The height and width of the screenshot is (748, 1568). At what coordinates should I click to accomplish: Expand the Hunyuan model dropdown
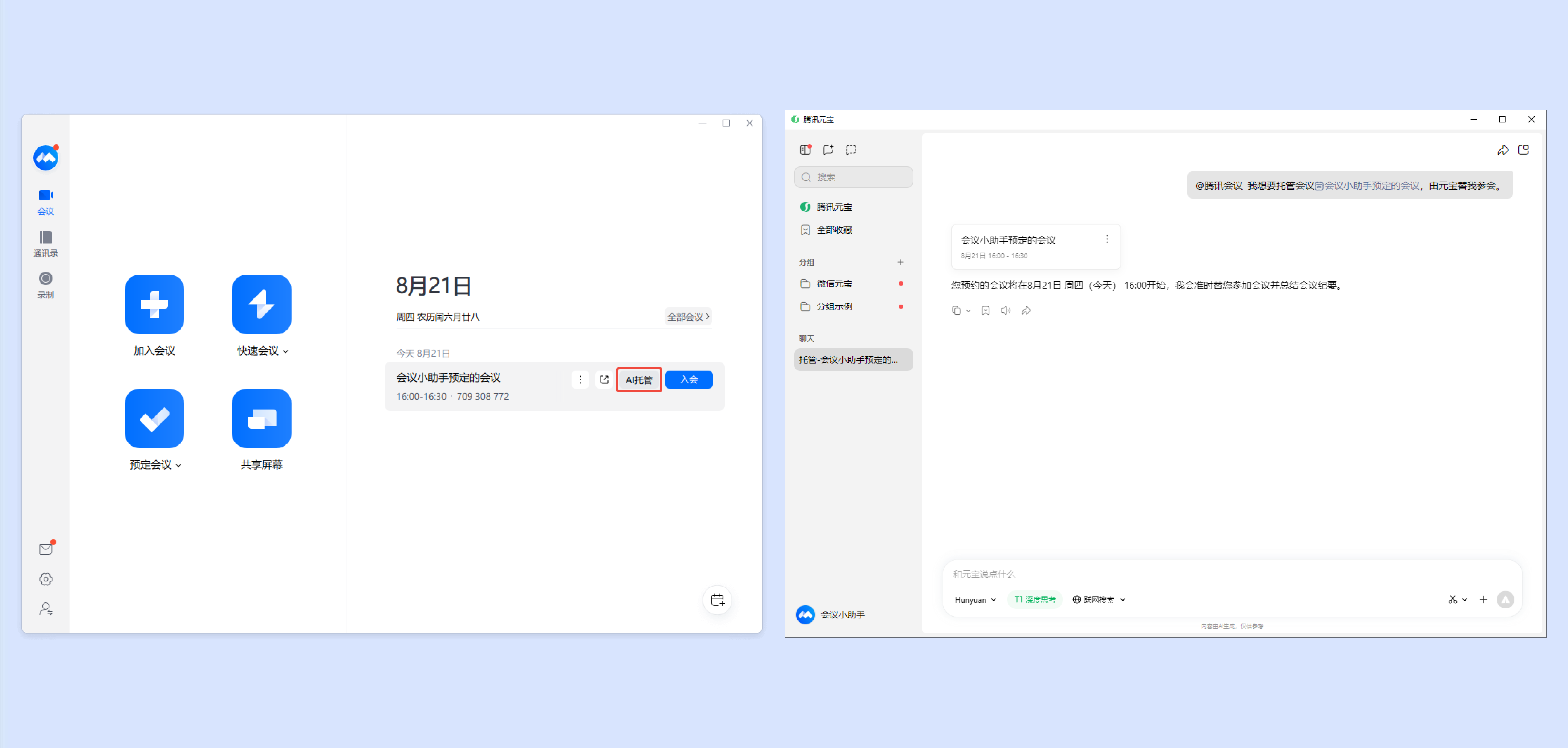pos(975,599)
